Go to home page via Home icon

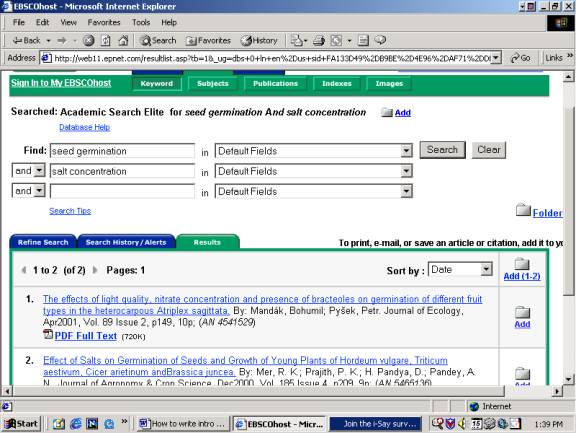pos(123,40)
